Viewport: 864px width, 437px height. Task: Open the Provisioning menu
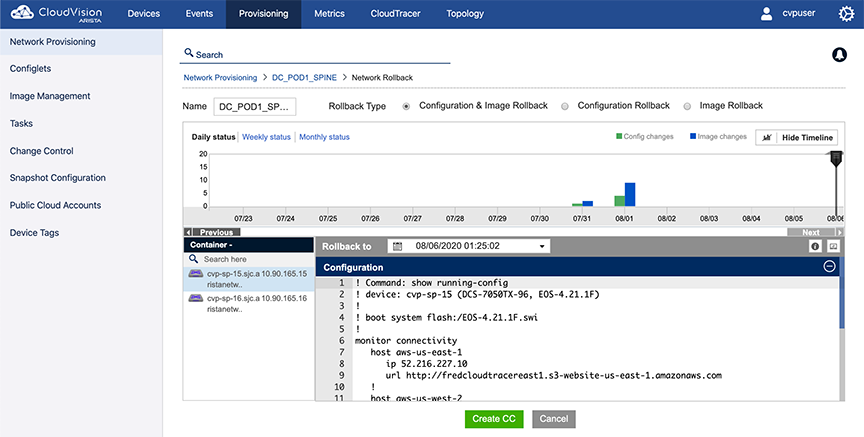coord(263,14)
